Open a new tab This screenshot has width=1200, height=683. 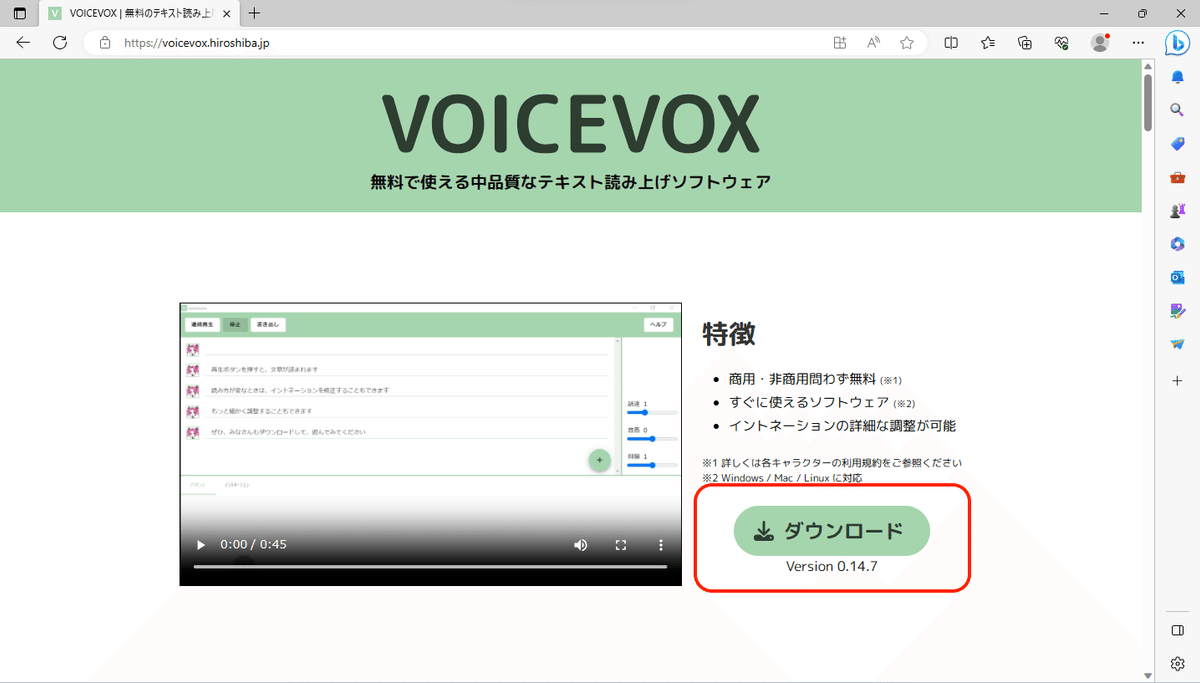(x=255, y=14)
